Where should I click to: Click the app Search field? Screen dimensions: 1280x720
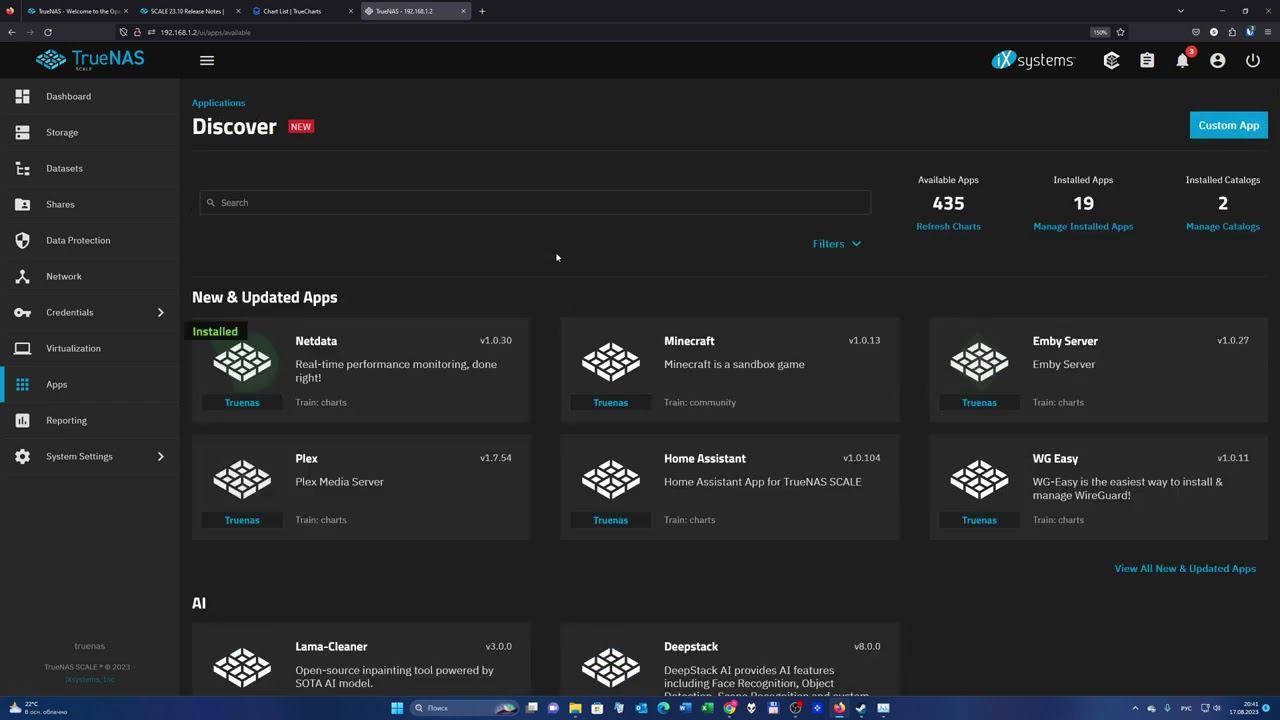[x=535, y=202]
